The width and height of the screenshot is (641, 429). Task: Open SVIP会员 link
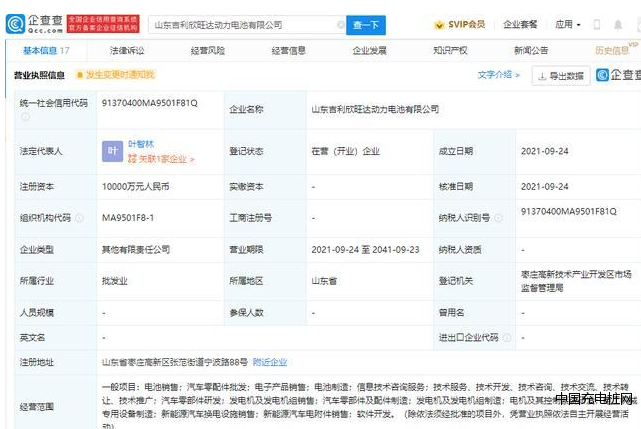[x=466, y=25]
